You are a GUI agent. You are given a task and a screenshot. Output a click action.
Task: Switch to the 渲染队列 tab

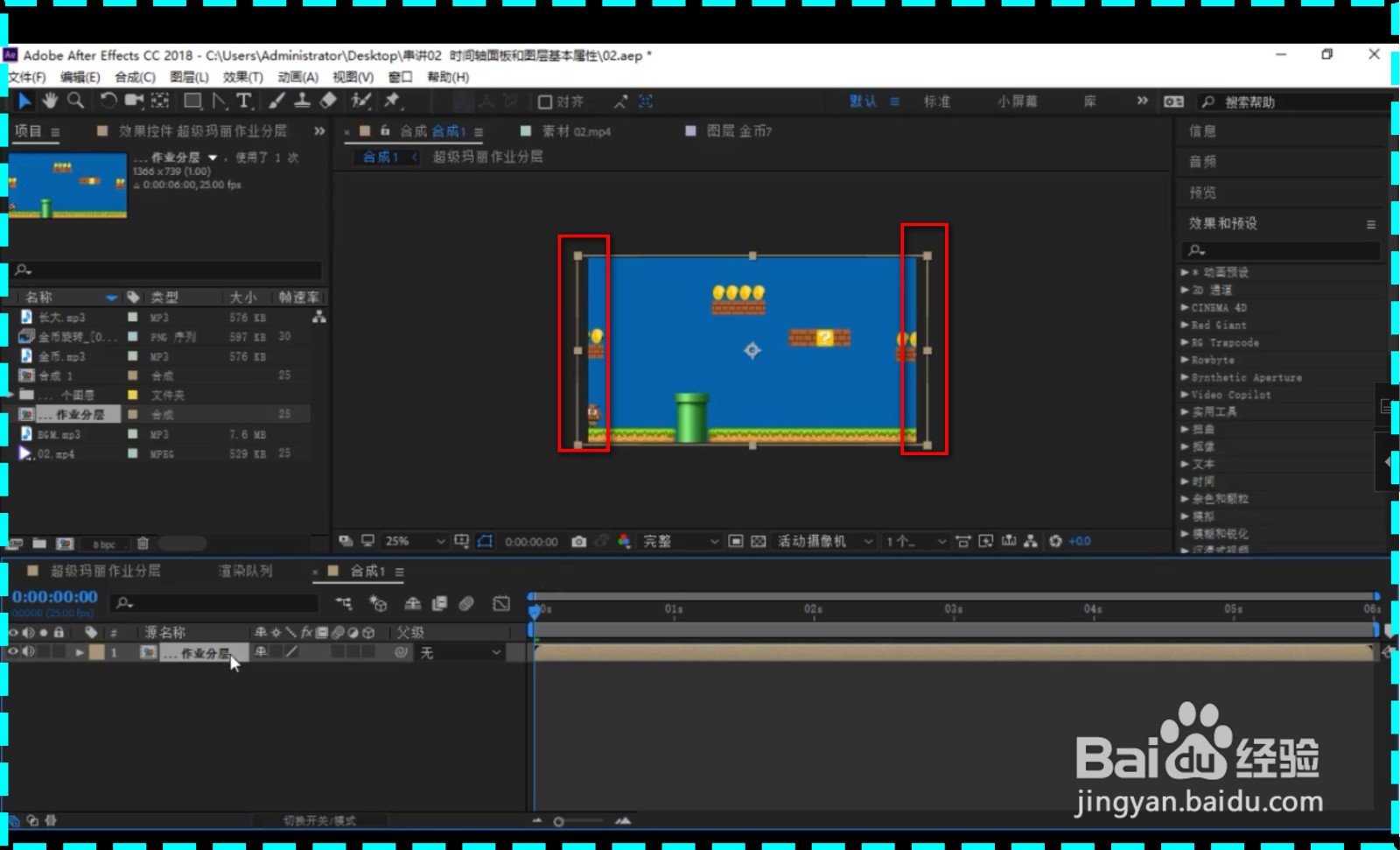pyautogui.click(x=246, y=571)
